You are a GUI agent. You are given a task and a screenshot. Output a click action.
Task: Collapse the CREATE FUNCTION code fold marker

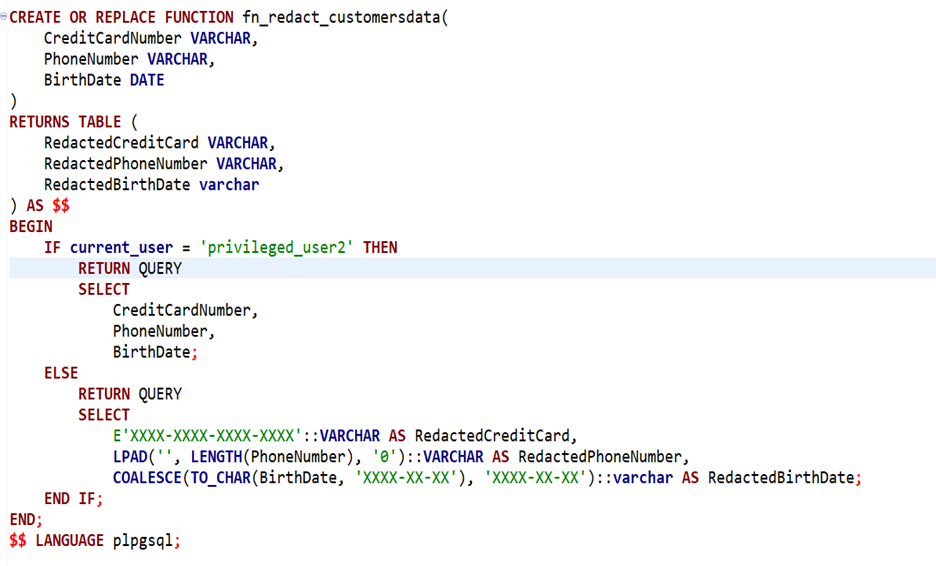pos(4,18)
